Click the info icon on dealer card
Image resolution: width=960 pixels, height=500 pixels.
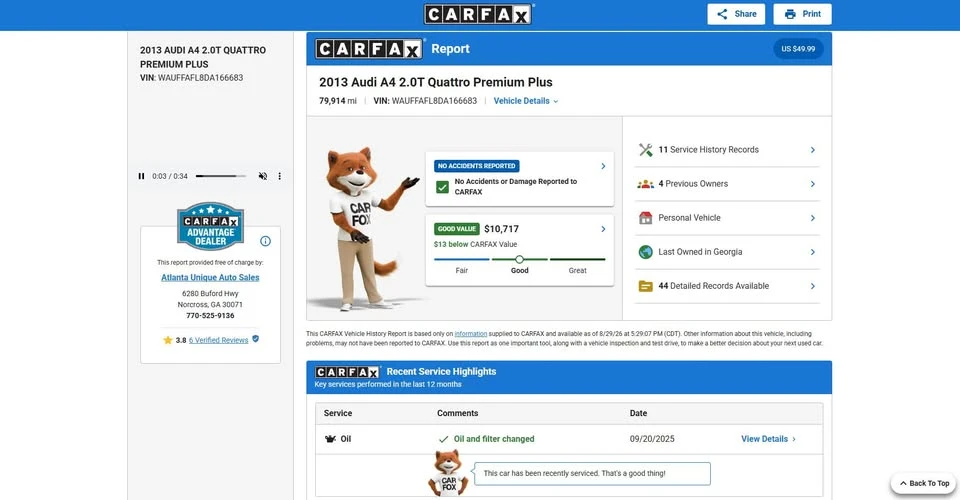(x=265, y=241)
